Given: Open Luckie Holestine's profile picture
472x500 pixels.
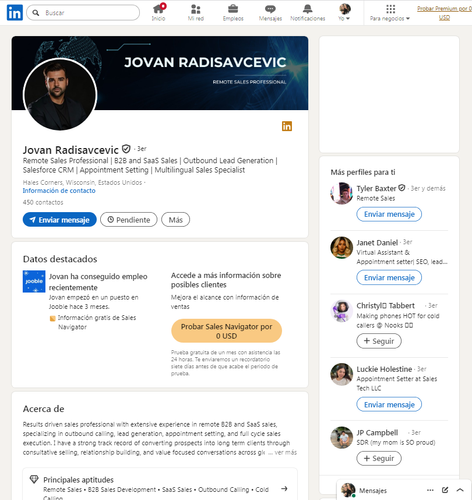Looking at the screenshot, I should pos(342,374).
